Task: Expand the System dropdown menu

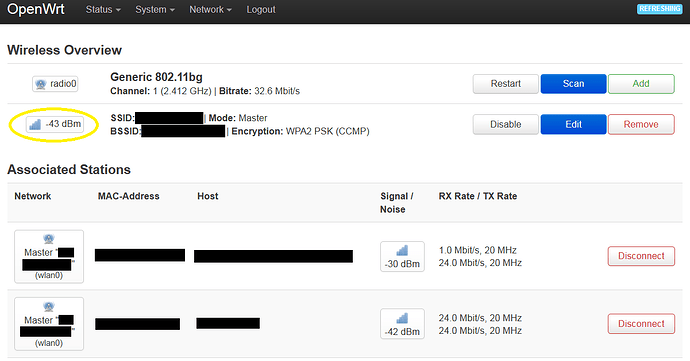Action: tap(155, 10)
